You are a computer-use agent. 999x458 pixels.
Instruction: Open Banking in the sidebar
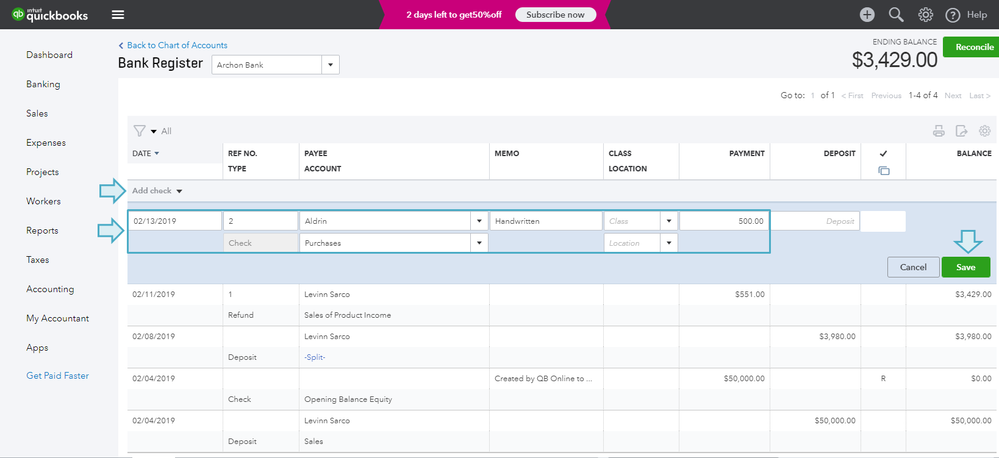43,84
